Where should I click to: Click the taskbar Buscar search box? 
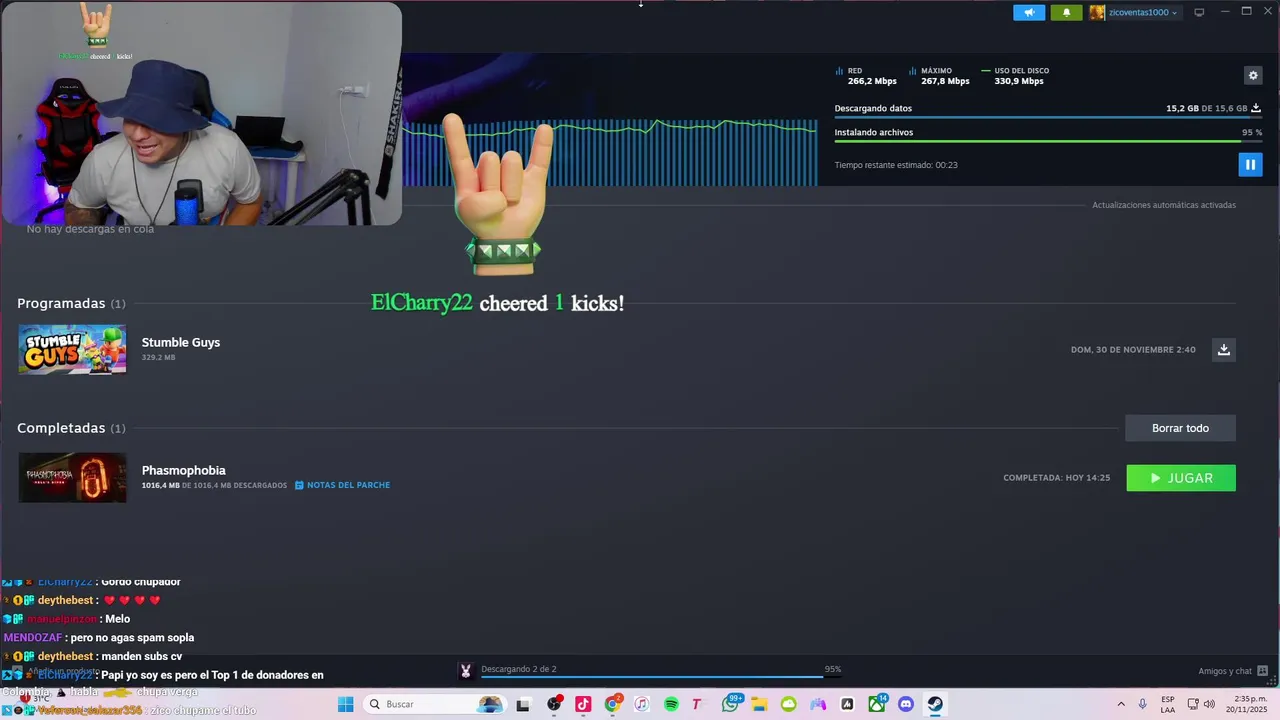tap(434, 704)
